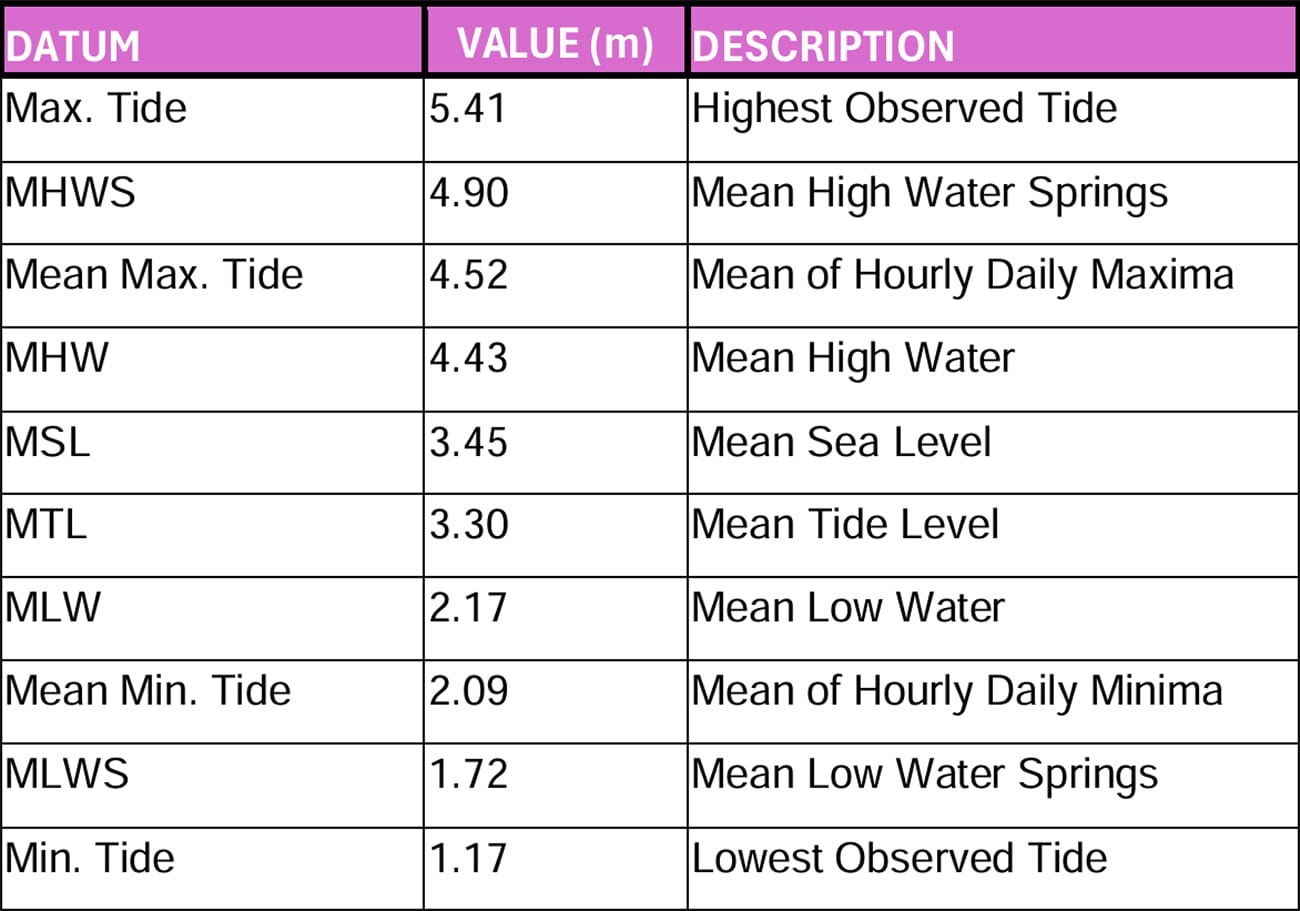Image resolution: width=1300 pixels, height=911 pixels.
Task: Select the Highest Observed Tide description
Action: (904, 108)
